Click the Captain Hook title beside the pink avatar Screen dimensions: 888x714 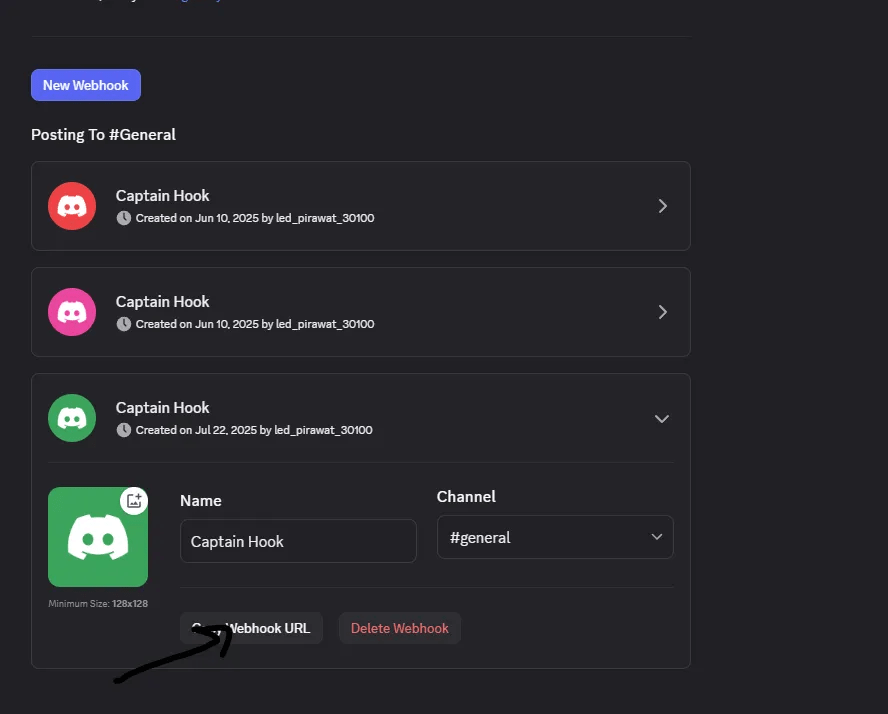coord(163,302)
